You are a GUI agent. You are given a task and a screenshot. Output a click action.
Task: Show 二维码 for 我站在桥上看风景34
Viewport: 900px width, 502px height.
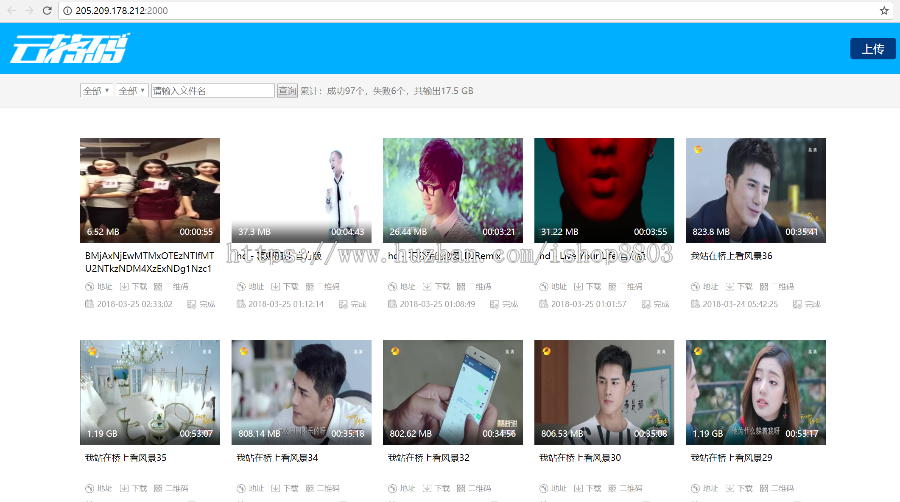(323, 488)
